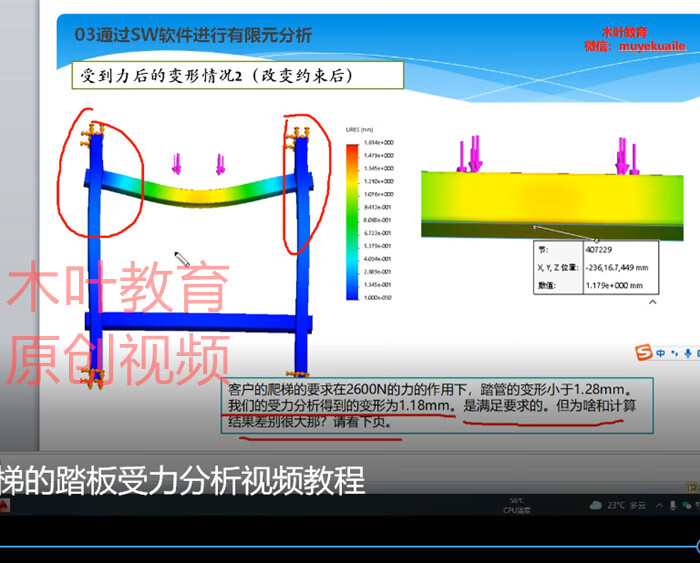This screenshot has width=700, height=563.
Task: Click the URES color gradient legend bar
Action: (x=352, y=221)
